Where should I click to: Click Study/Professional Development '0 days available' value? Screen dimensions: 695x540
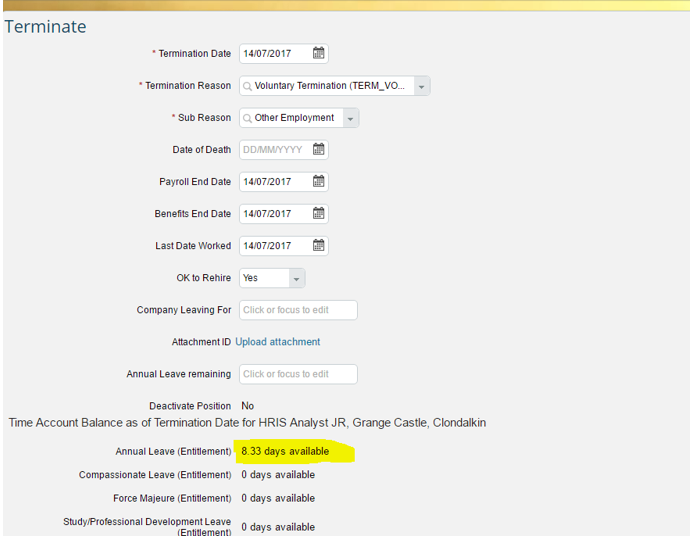click(278, 527)
